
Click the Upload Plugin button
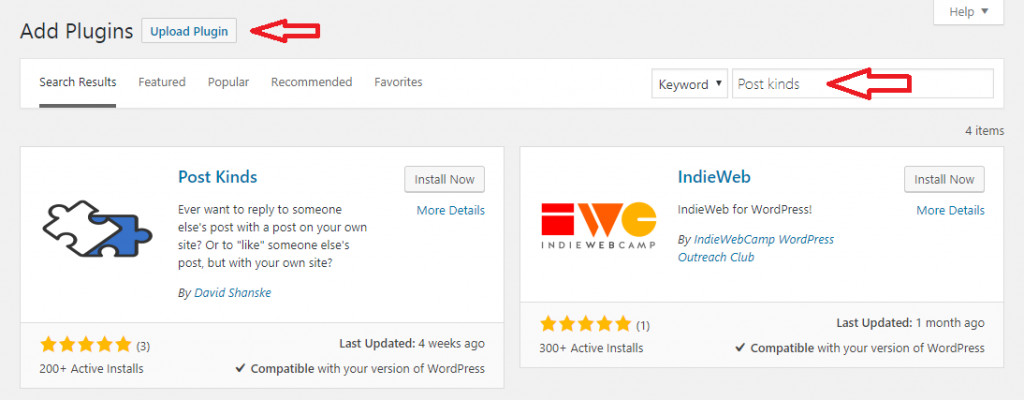pyautogui.click(x=189, y=31)
